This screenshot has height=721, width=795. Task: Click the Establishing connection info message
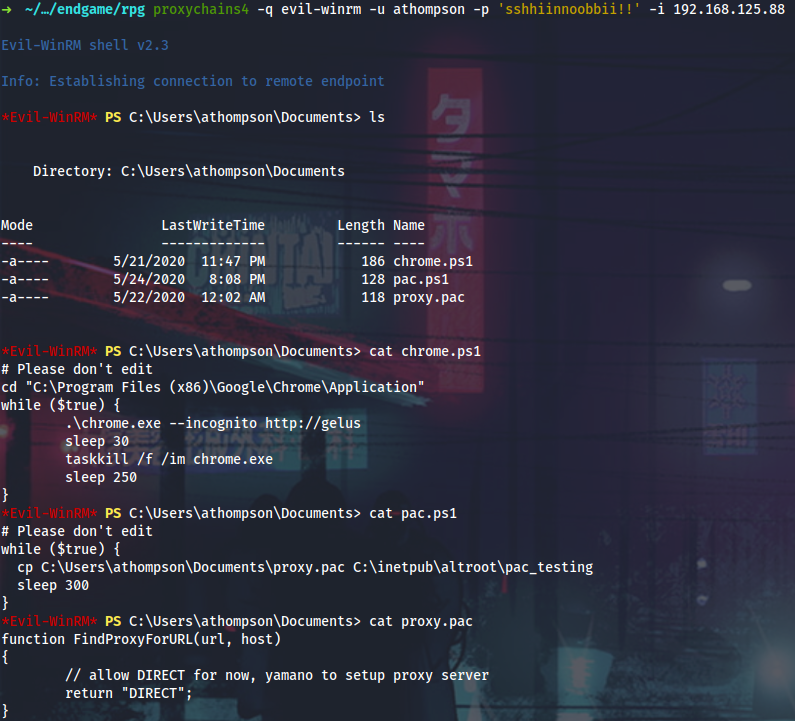point(192,81)
